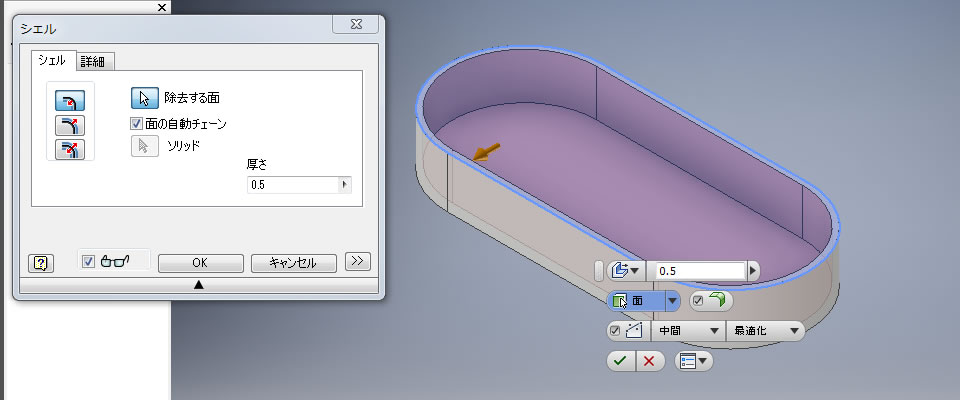Toggle the auto face chain checkbox in mini toolbar
The height and width of the screenshot is (400, 960).
(698, 301)
